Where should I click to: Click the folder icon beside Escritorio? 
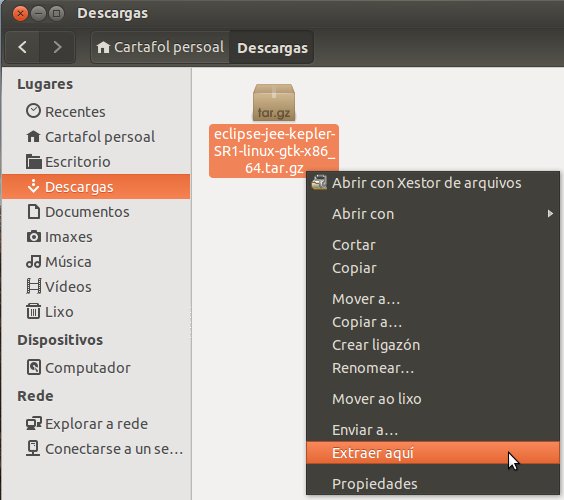tap(33, 162)
